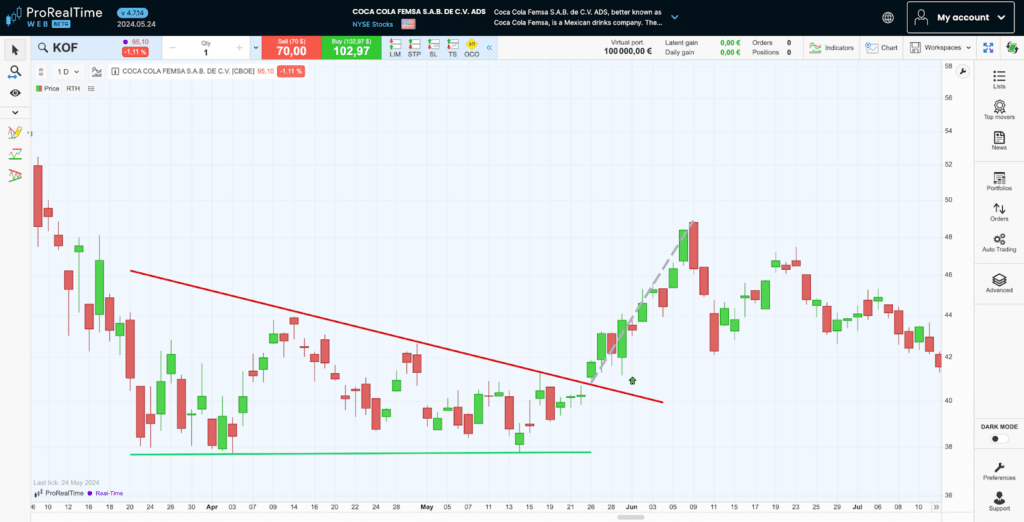This screenshot has width=1024, height=522.
Task: Click the red Sell 70,00 button
Action: (291, 48)
